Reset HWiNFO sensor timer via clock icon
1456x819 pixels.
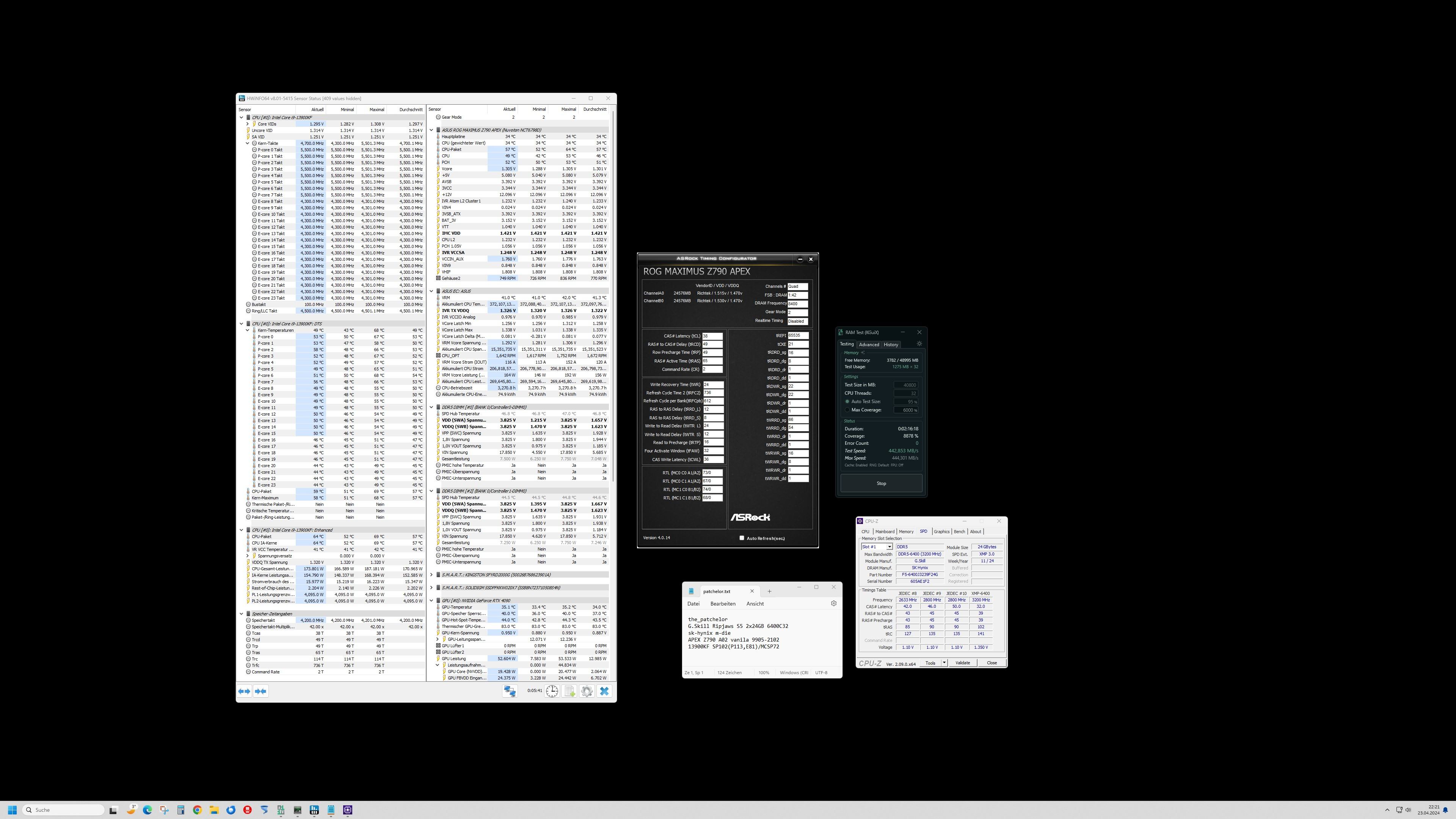click(x=552, y=691)
